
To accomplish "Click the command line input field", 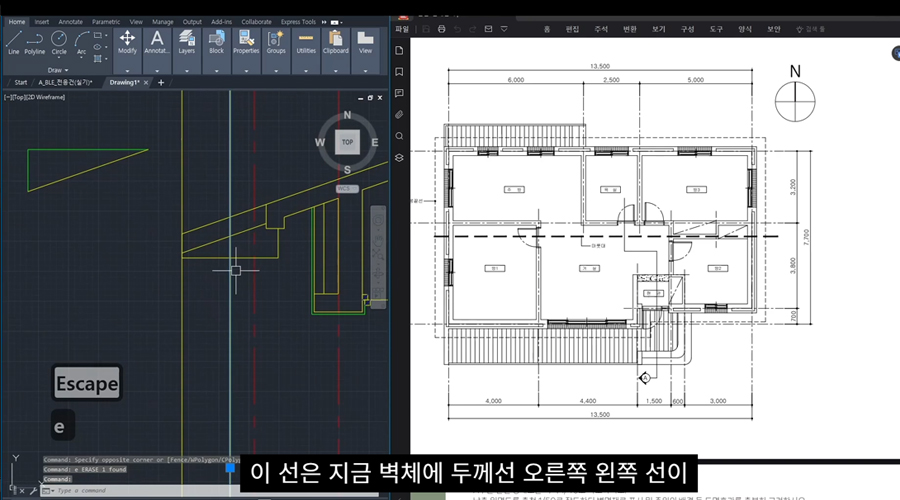I will pos(120,490).
